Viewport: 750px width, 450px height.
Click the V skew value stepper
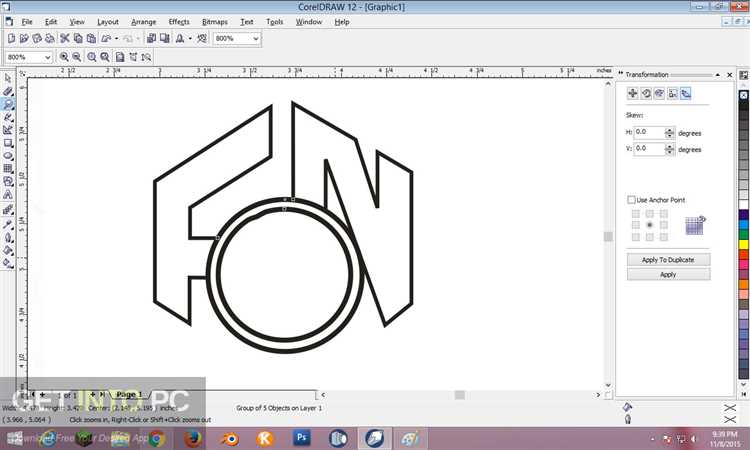(x=670, y=149)
